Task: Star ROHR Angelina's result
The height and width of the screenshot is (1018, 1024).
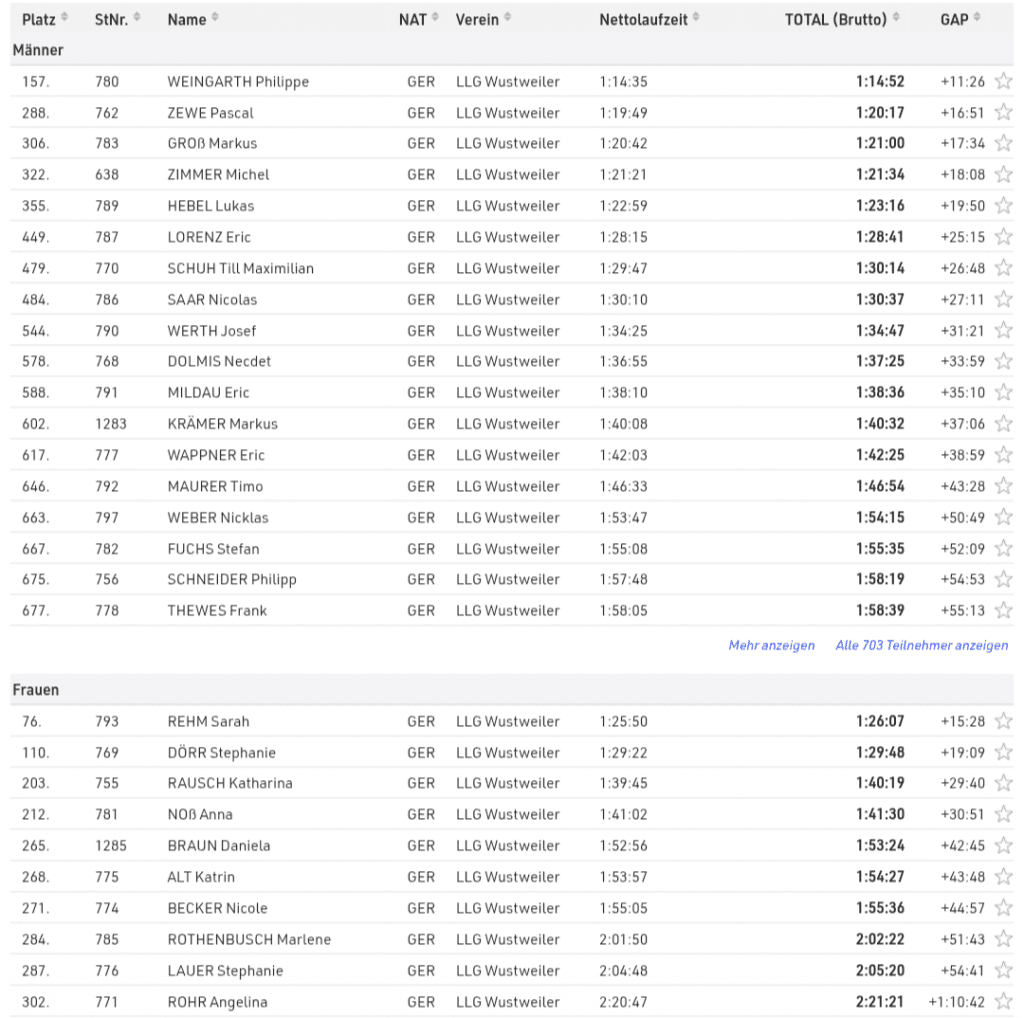Action: click(1003, 1001)
